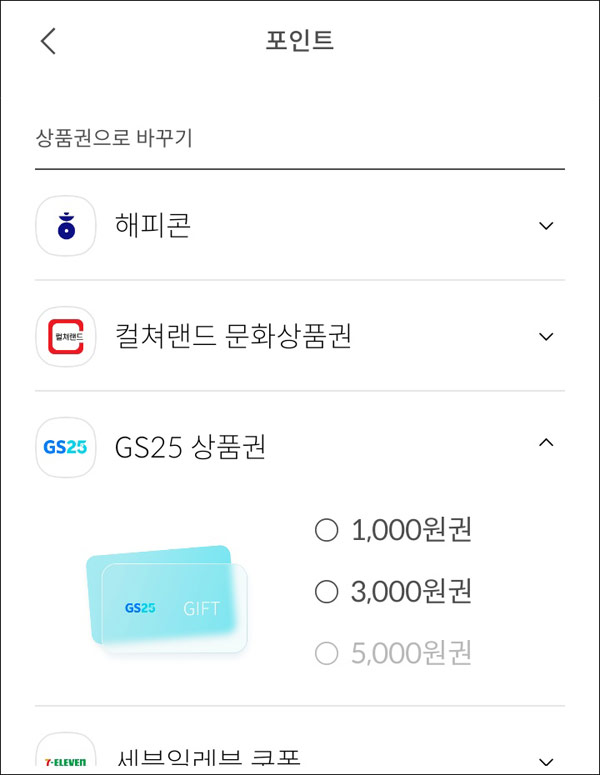This screenshot has width=600, height=775.
Task: Go back using the left arrow icon
Action: [48, 41]
